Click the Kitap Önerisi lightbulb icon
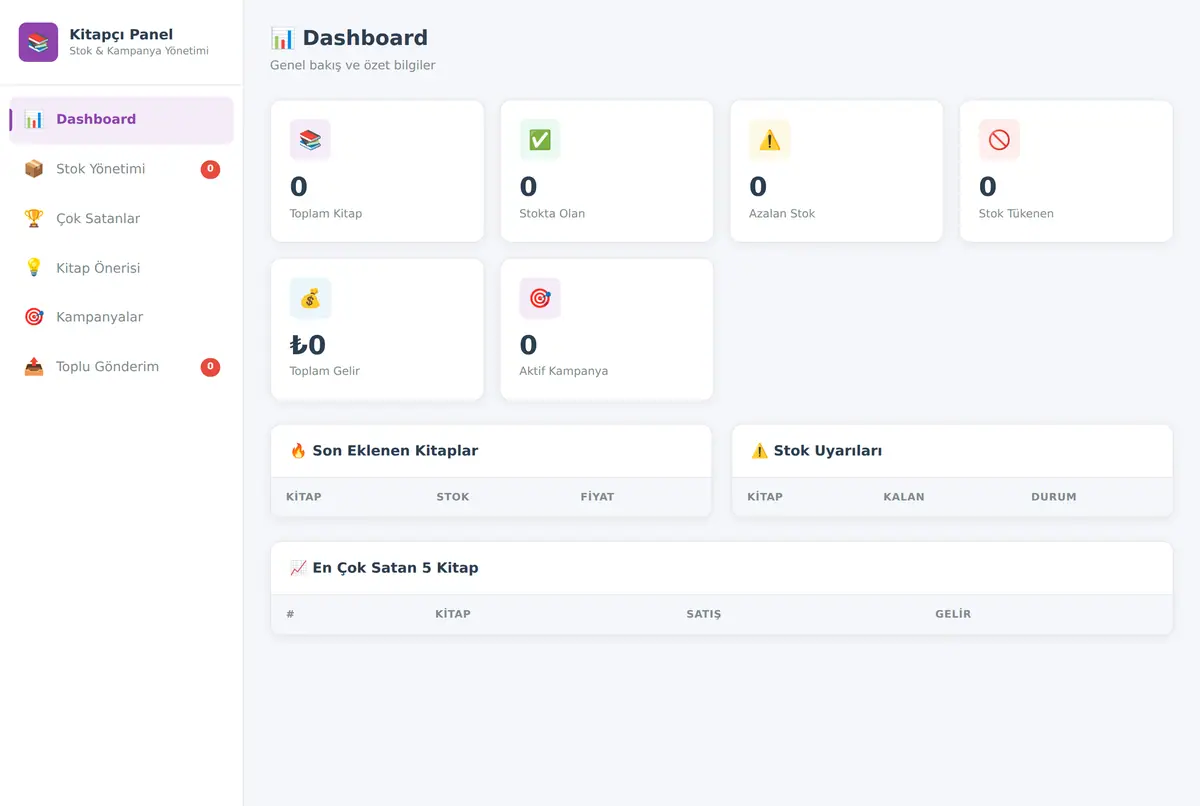The height and width of the screenshot is (806, 1200). click(34, 268)
